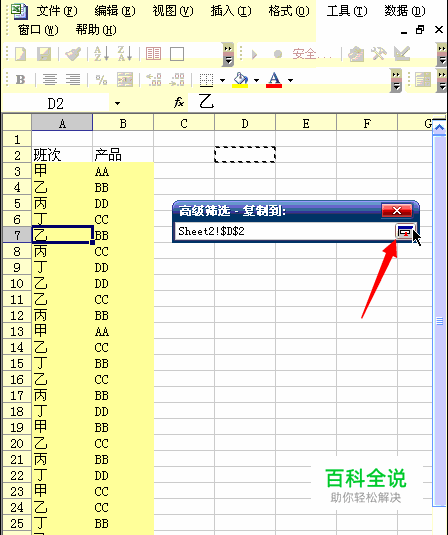Open the 帮助(H) menu

(96, 30)
